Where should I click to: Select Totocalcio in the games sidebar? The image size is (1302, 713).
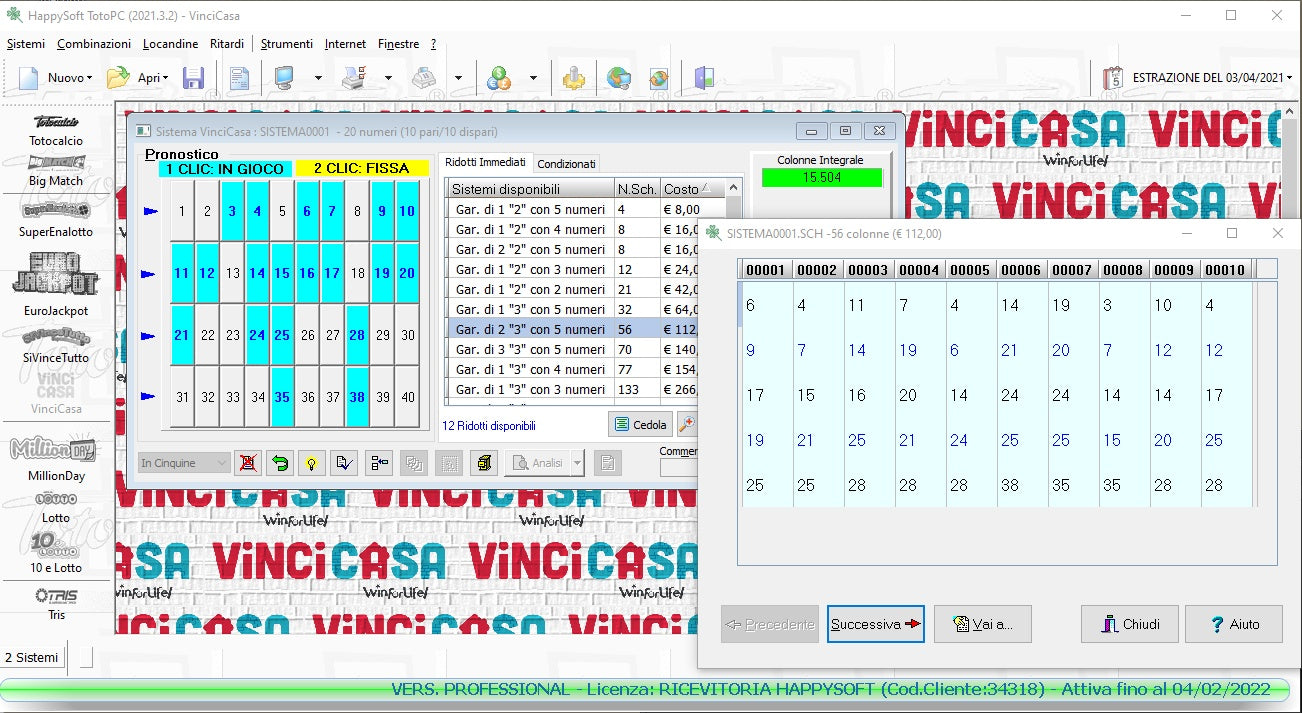56,130
